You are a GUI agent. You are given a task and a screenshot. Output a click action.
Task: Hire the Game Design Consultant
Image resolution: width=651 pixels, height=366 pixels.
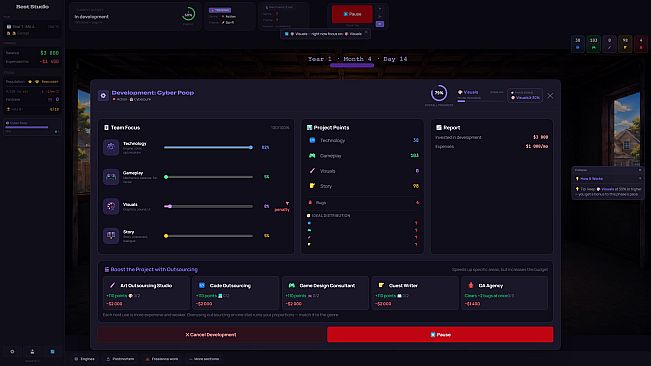[325, 294]
